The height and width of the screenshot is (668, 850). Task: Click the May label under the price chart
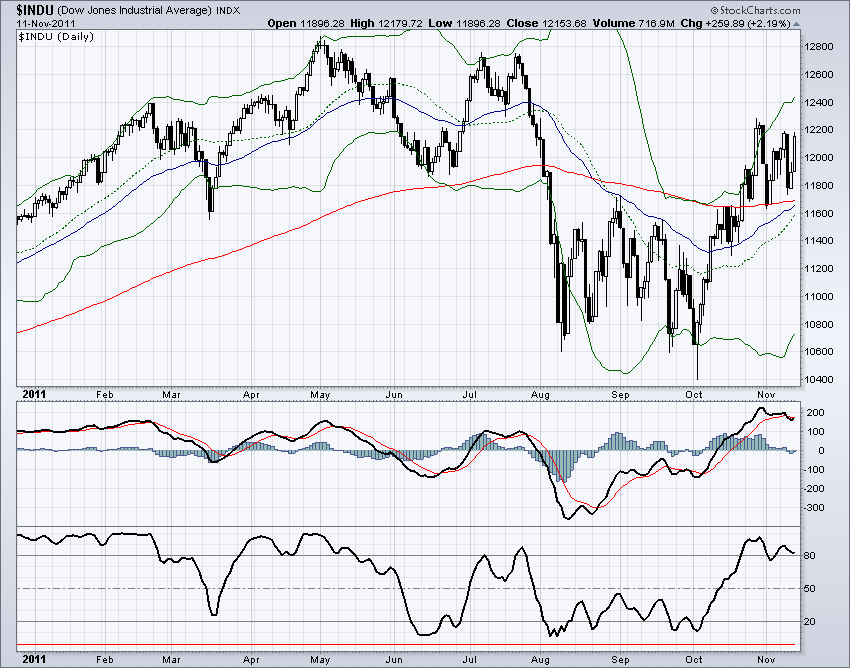click(x=320, y=395)
